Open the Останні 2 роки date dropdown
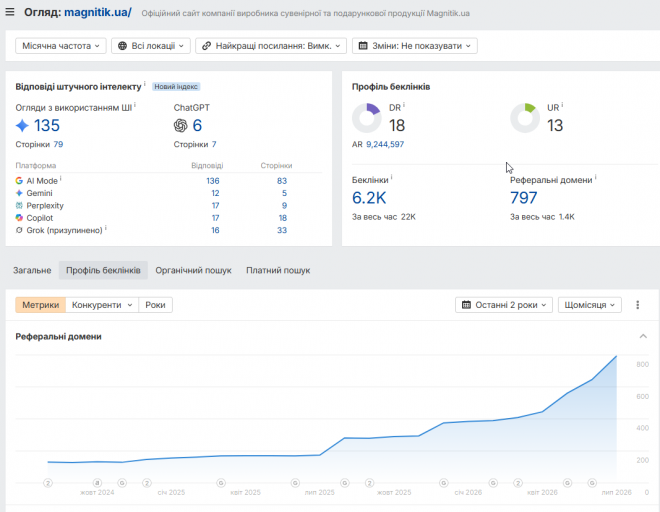The image size is (660, 512). [503, 305]
